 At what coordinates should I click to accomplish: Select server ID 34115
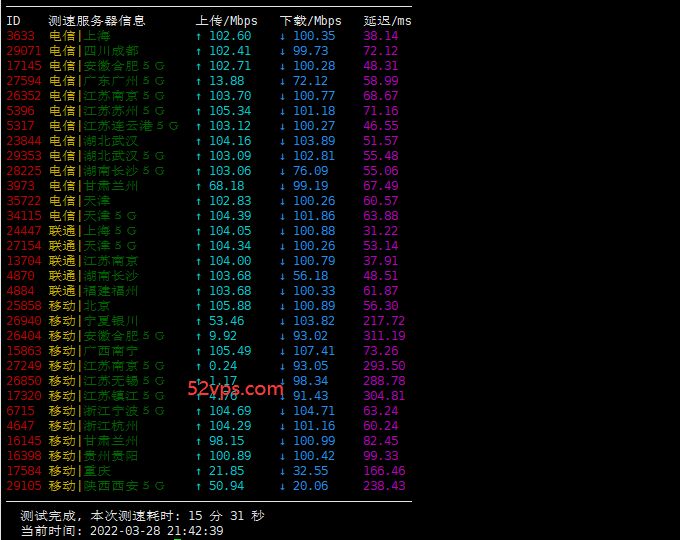click(24, 216)
